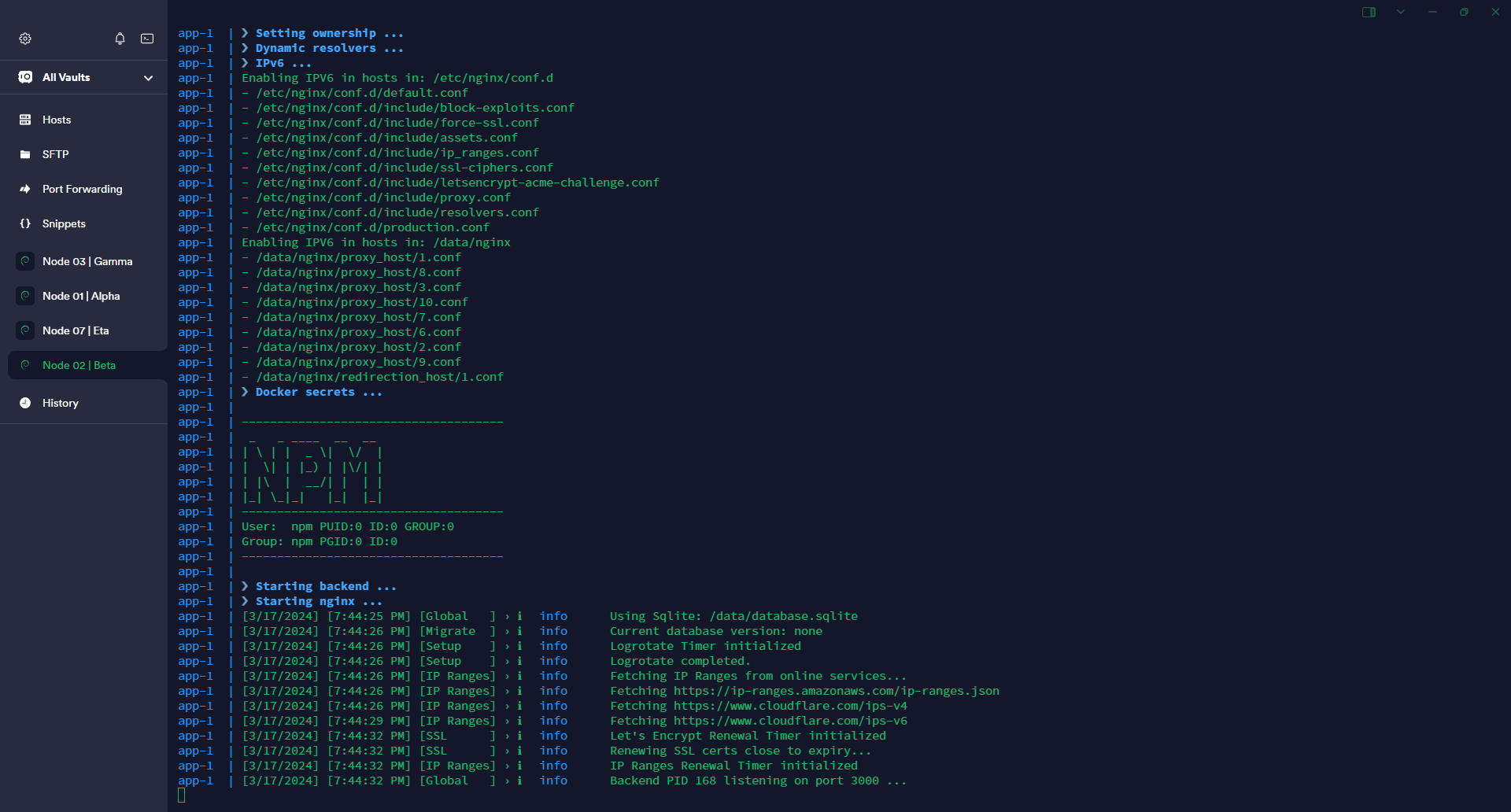Click the SFTP folder icon
Viewport: 1511px width, 812px height.
pyautogui.click(x=25, y=154)
